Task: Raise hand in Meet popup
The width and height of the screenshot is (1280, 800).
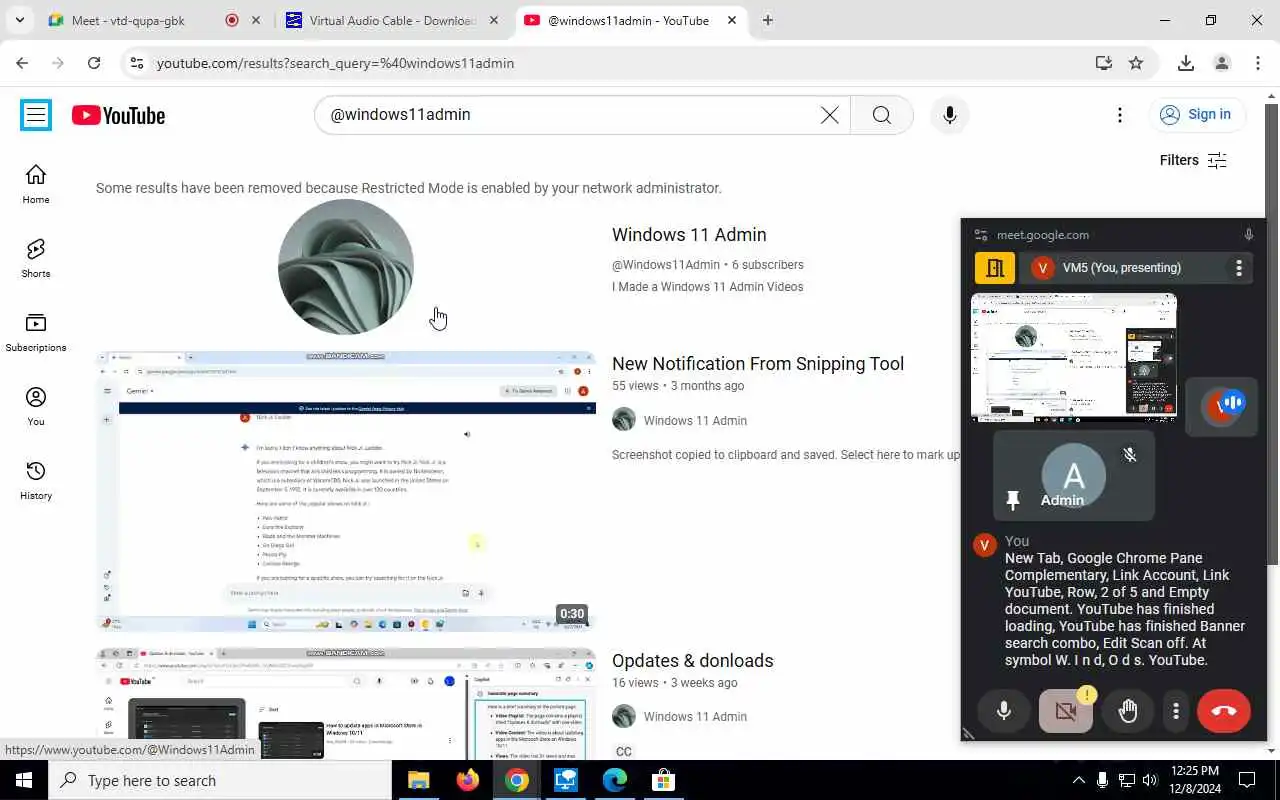Action: (x=1128, y=711)
